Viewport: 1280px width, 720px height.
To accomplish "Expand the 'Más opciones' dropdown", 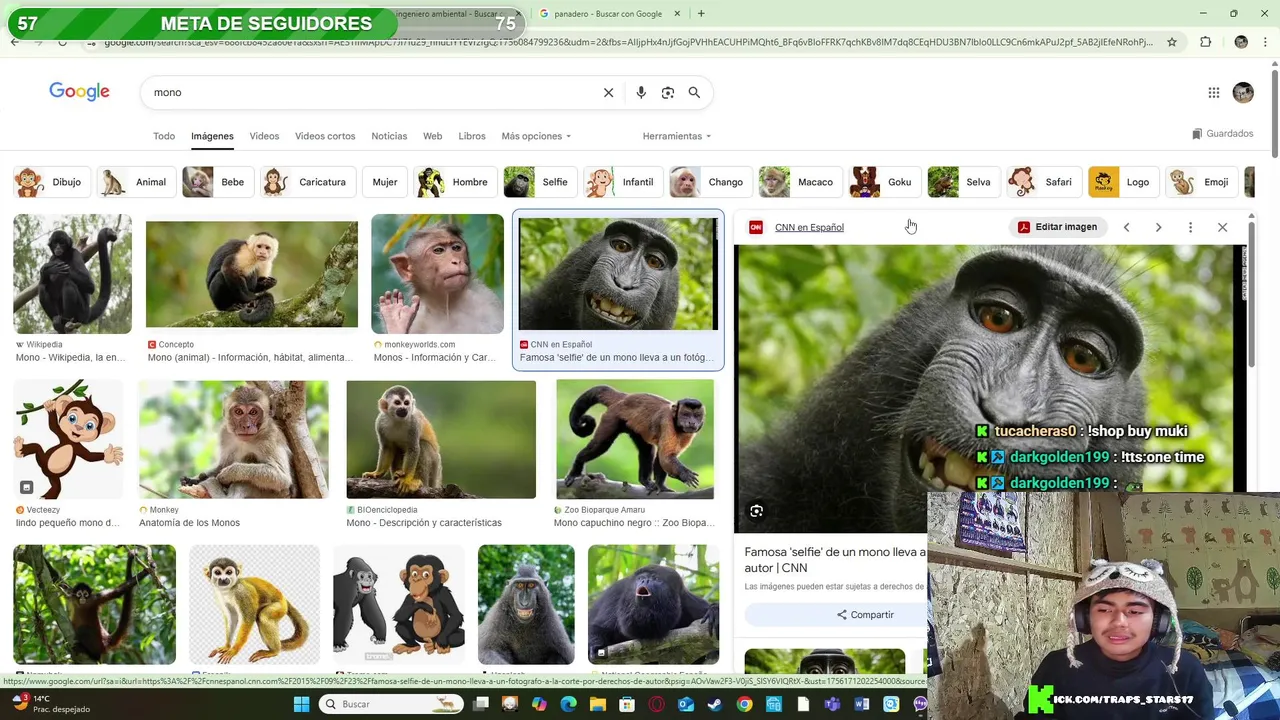I will point(536,136).
